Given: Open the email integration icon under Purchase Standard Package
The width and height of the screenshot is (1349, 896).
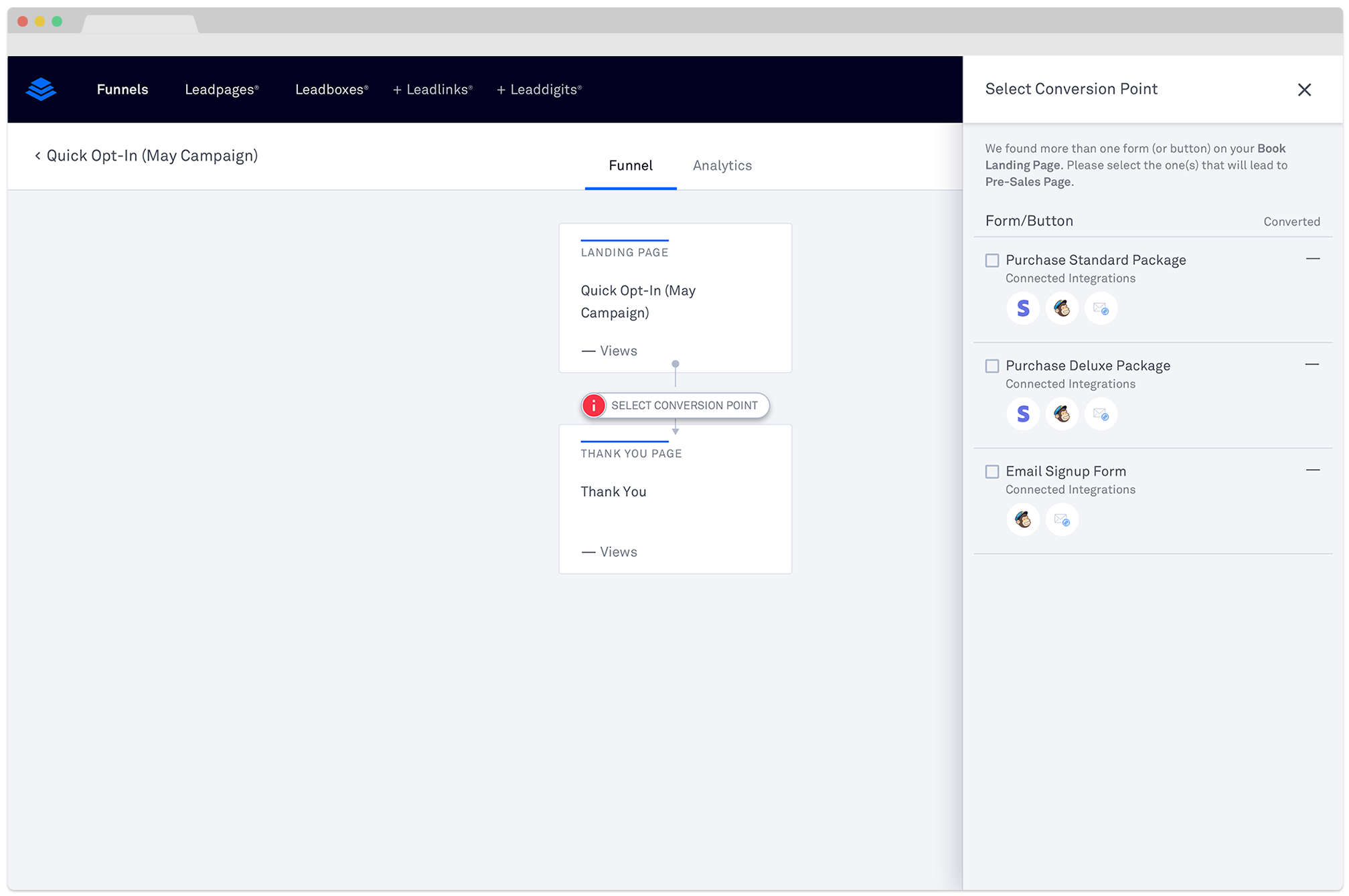Looking at the screenshot, I should click(x=1101, y=308).
